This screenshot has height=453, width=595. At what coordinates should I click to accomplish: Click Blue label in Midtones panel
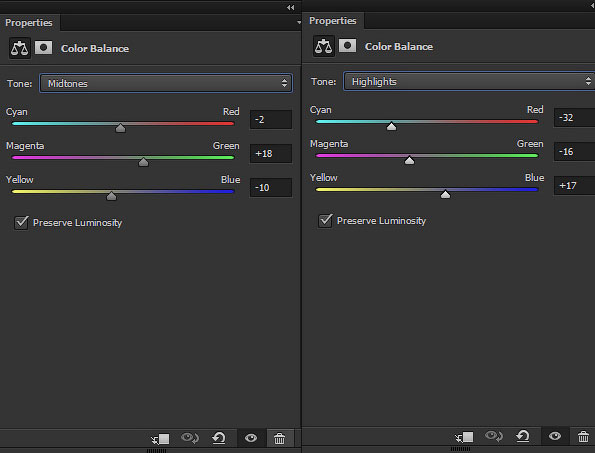pyautogui.click(x=231, y=179)
